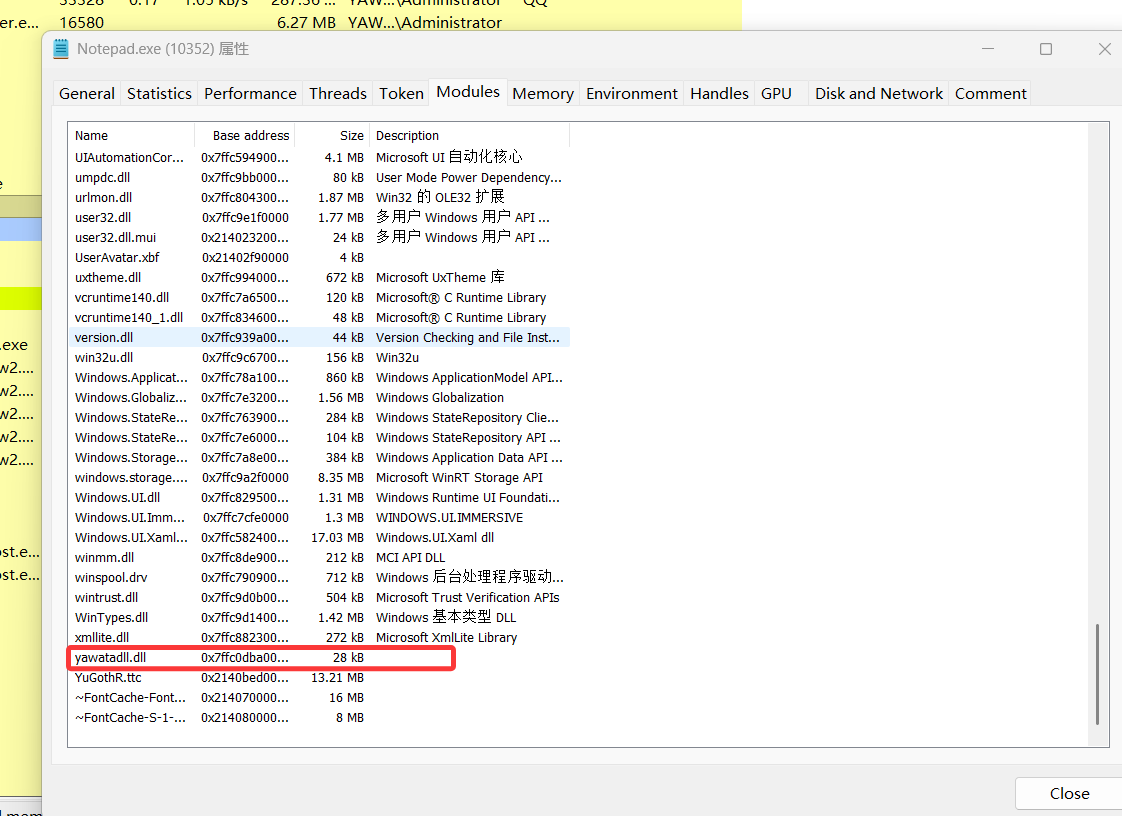Image resolution: width=1122 pixels, height=816 pixels.
Task: Select the win32u.dll row
Action: point(319,358)
